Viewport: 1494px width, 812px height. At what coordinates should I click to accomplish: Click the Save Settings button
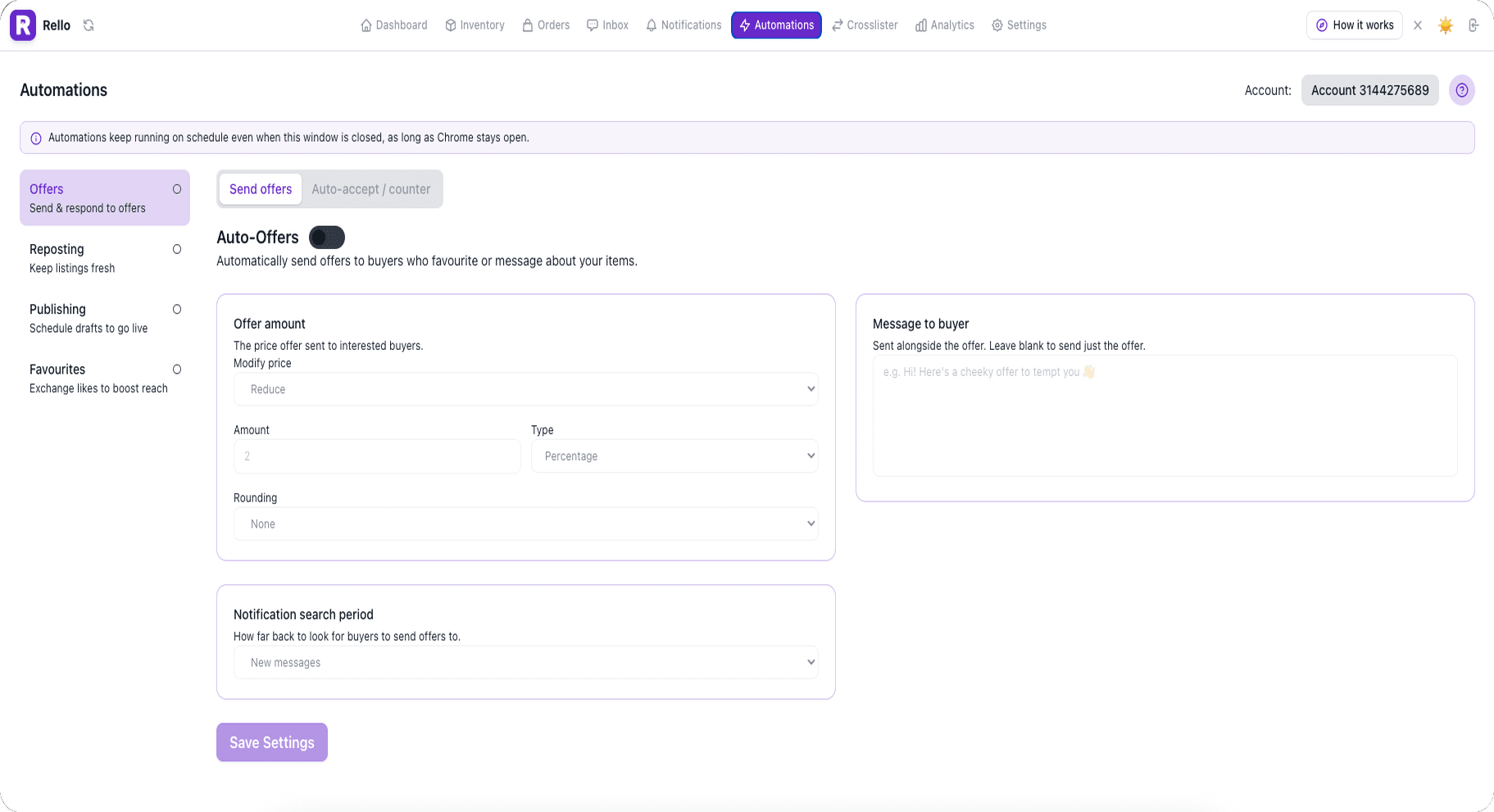click(x=272, y=742)
